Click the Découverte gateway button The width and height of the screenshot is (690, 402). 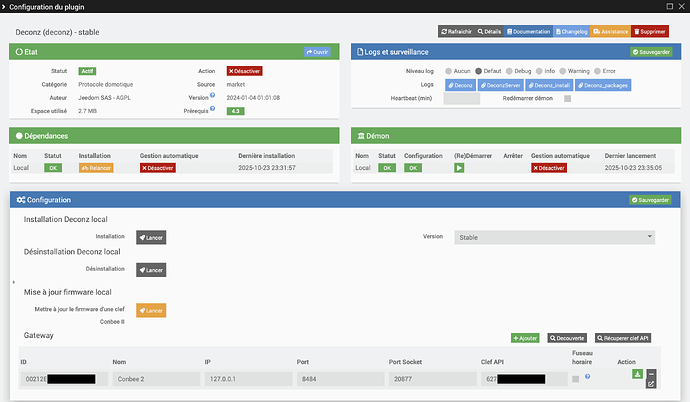coord(567,338)
